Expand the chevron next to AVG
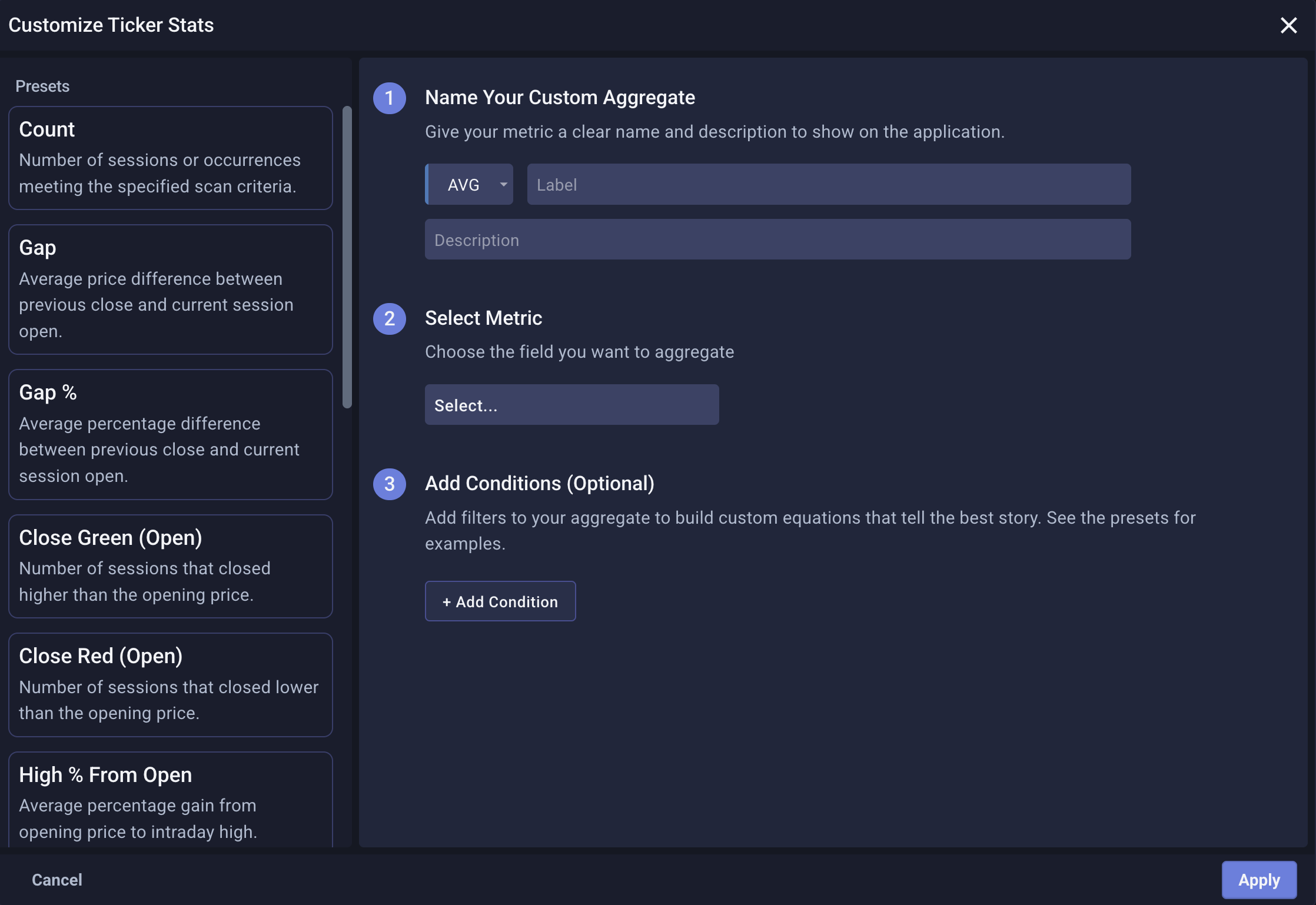Image resolution: width=1316 pixels, height=905 pixels. tap(503, 184)
